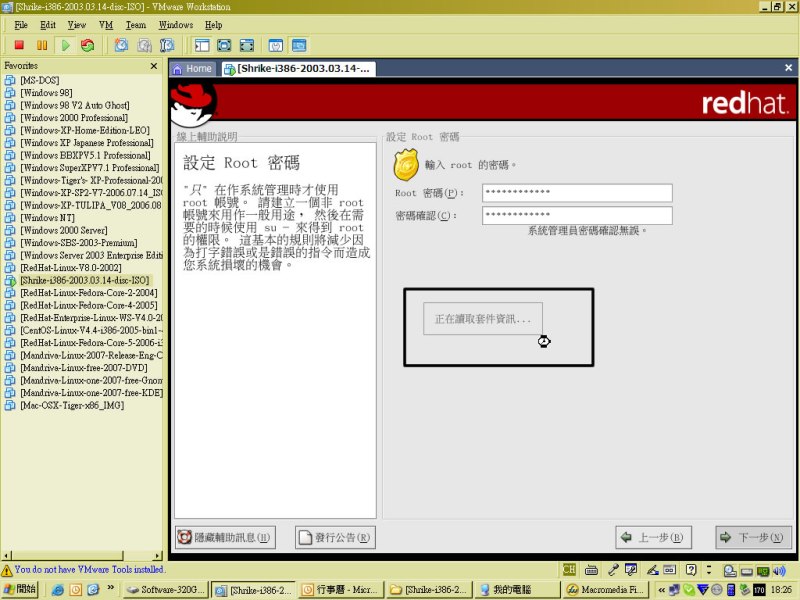Click the 隱藏輔助訊息 hide help button
Viewport: 800px width, 600px height.
click(x=225, y=537)
